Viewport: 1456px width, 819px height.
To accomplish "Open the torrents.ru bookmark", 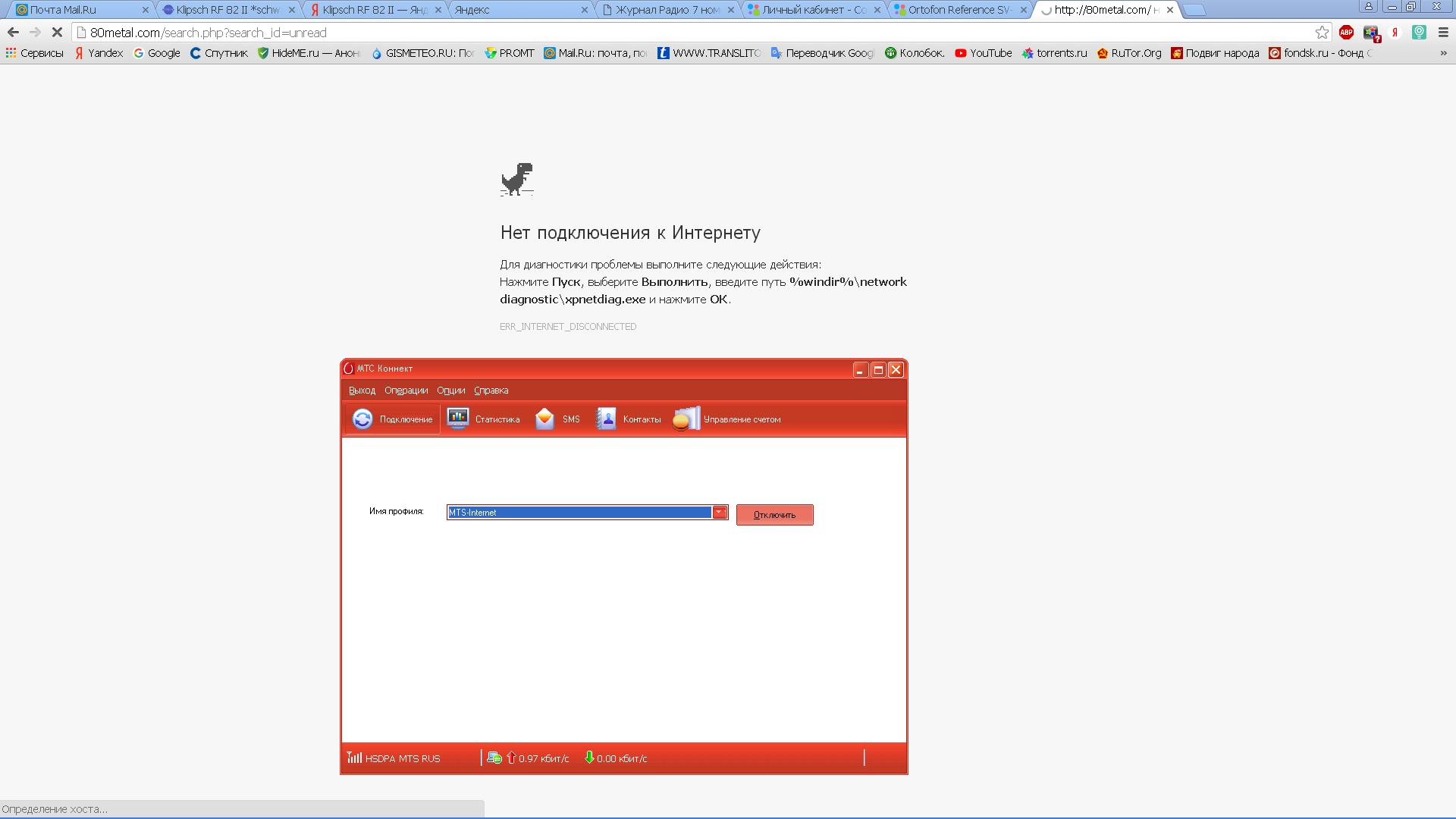I will [x=1054, y=53].
